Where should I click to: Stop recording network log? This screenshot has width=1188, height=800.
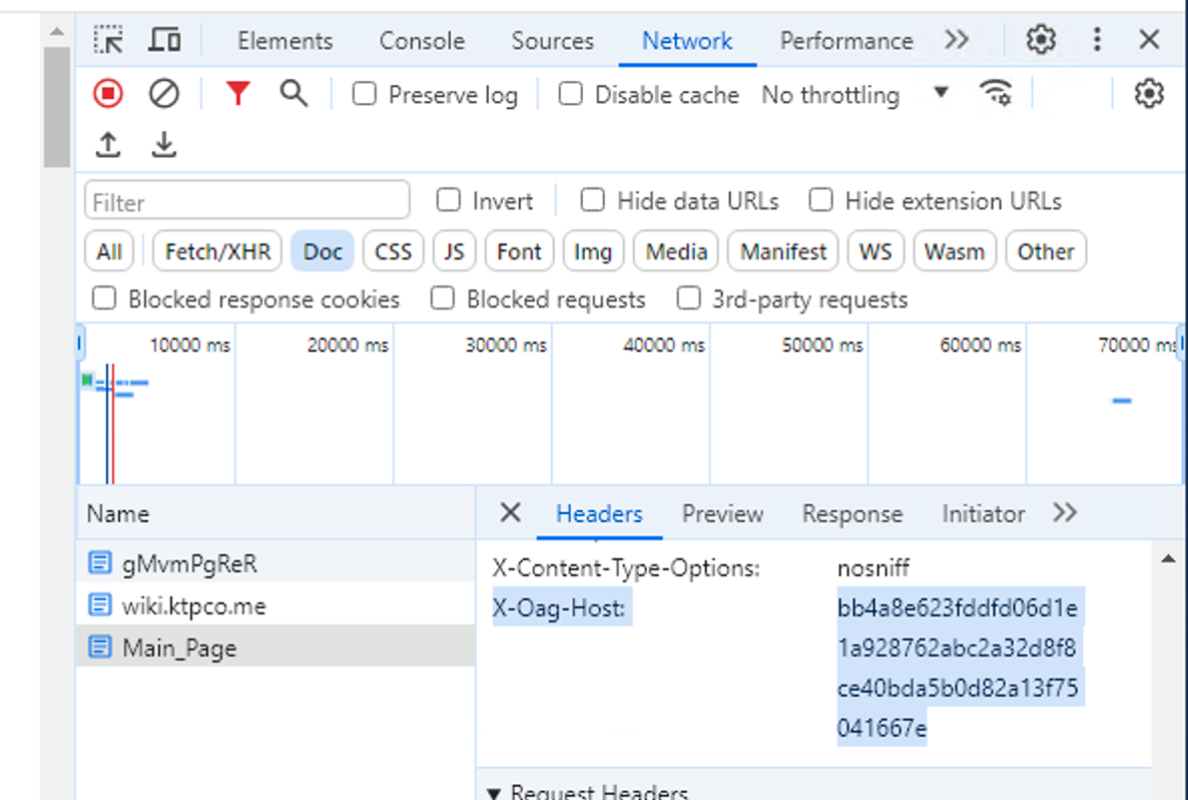click(x=108, y=94)
